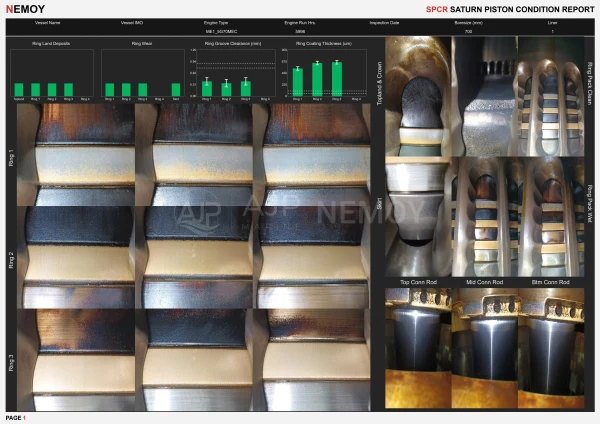Open the scavenge ports photo beside the crown

coord(485,96)
